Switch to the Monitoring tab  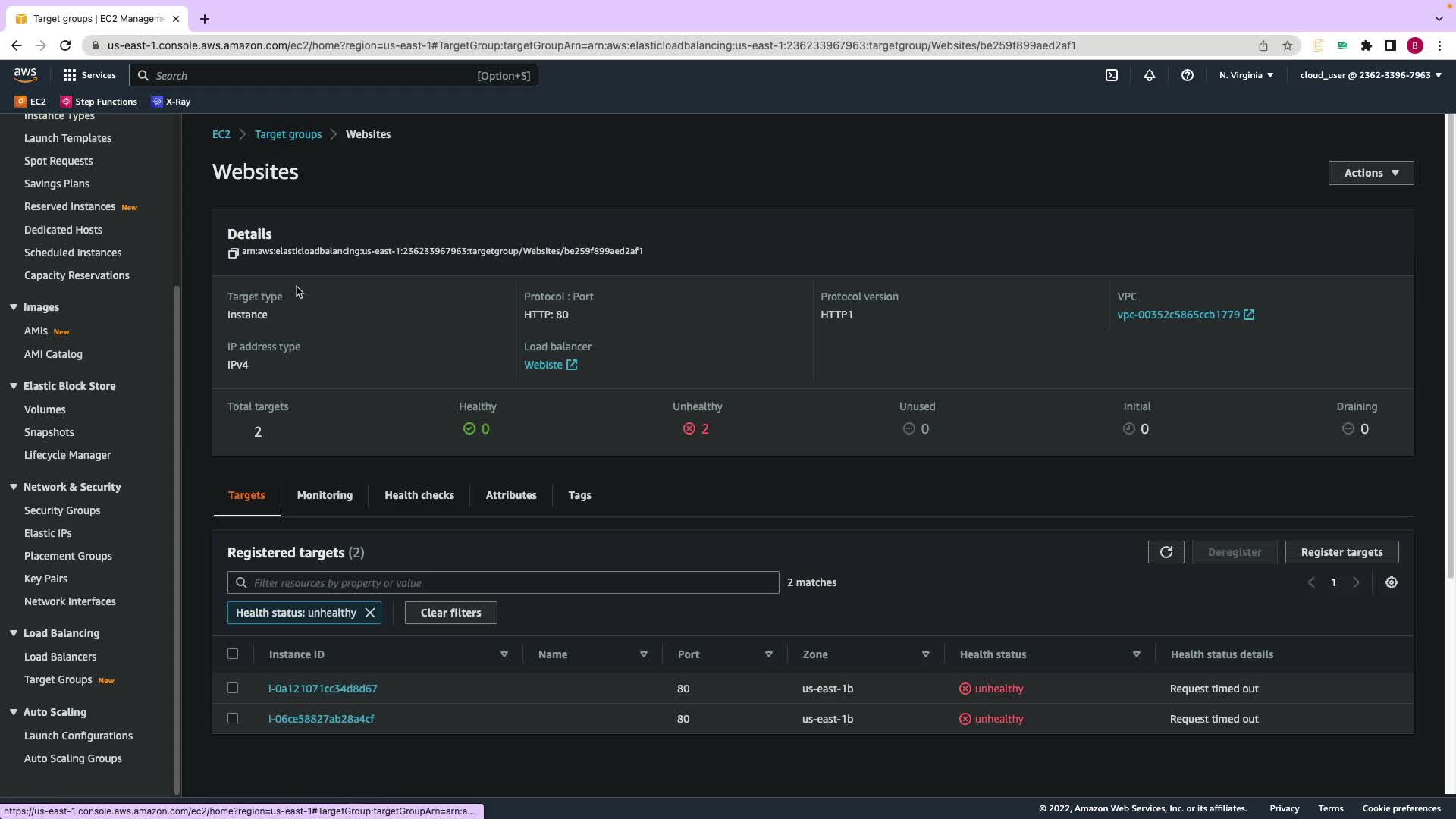tap(325, 495)
